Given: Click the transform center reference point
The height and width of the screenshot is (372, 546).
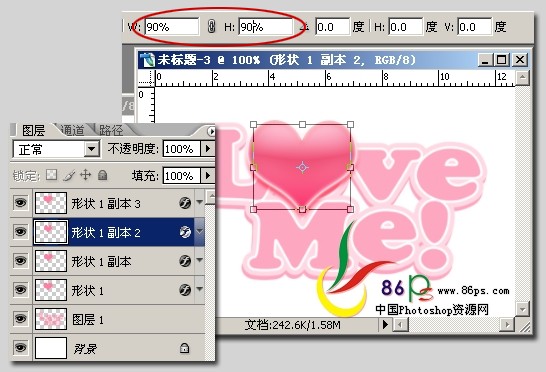Looking at the screenshot, I should click(302, 168).
